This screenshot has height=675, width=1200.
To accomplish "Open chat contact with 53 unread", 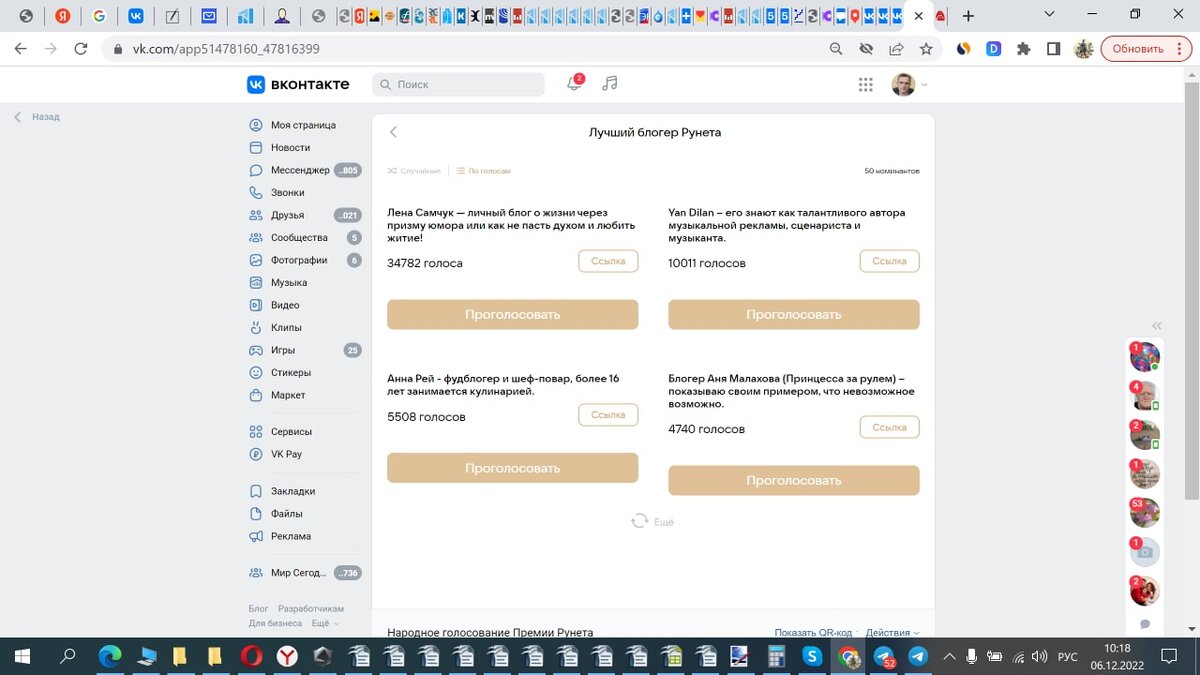I will pyautogui.click(x=1145, y=512).
